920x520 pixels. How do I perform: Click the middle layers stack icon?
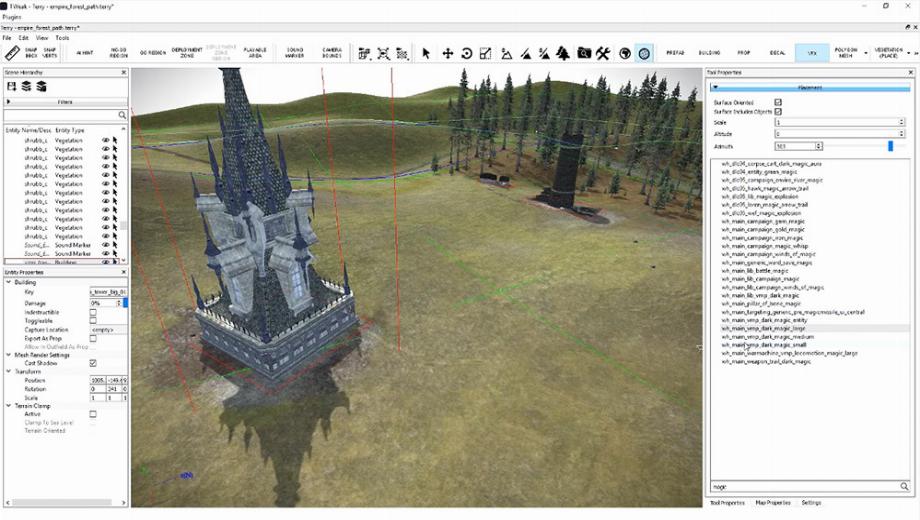(26, 86)
